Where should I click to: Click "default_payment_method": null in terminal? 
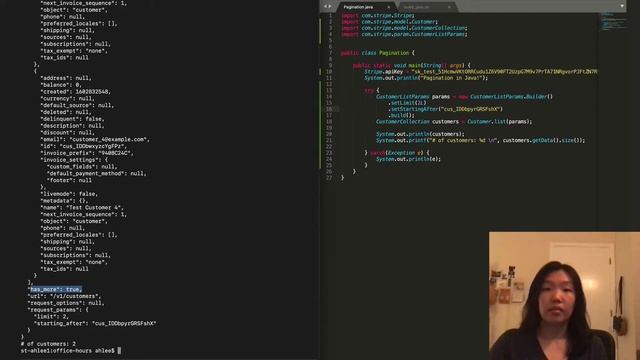pos(96,173)
